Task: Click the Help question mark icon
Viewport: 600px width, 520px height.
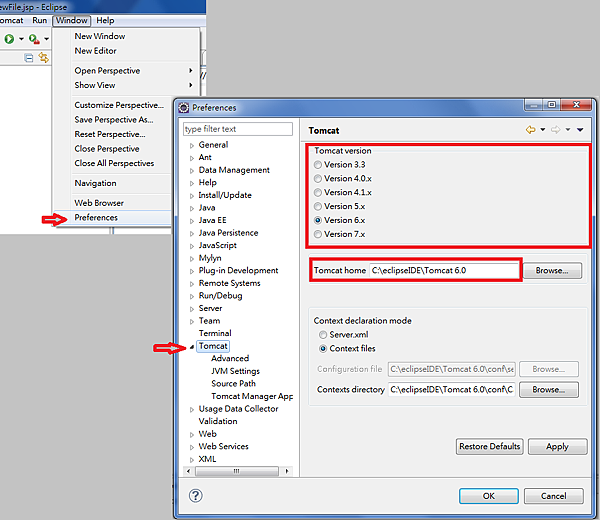Action: click(196, 496)
